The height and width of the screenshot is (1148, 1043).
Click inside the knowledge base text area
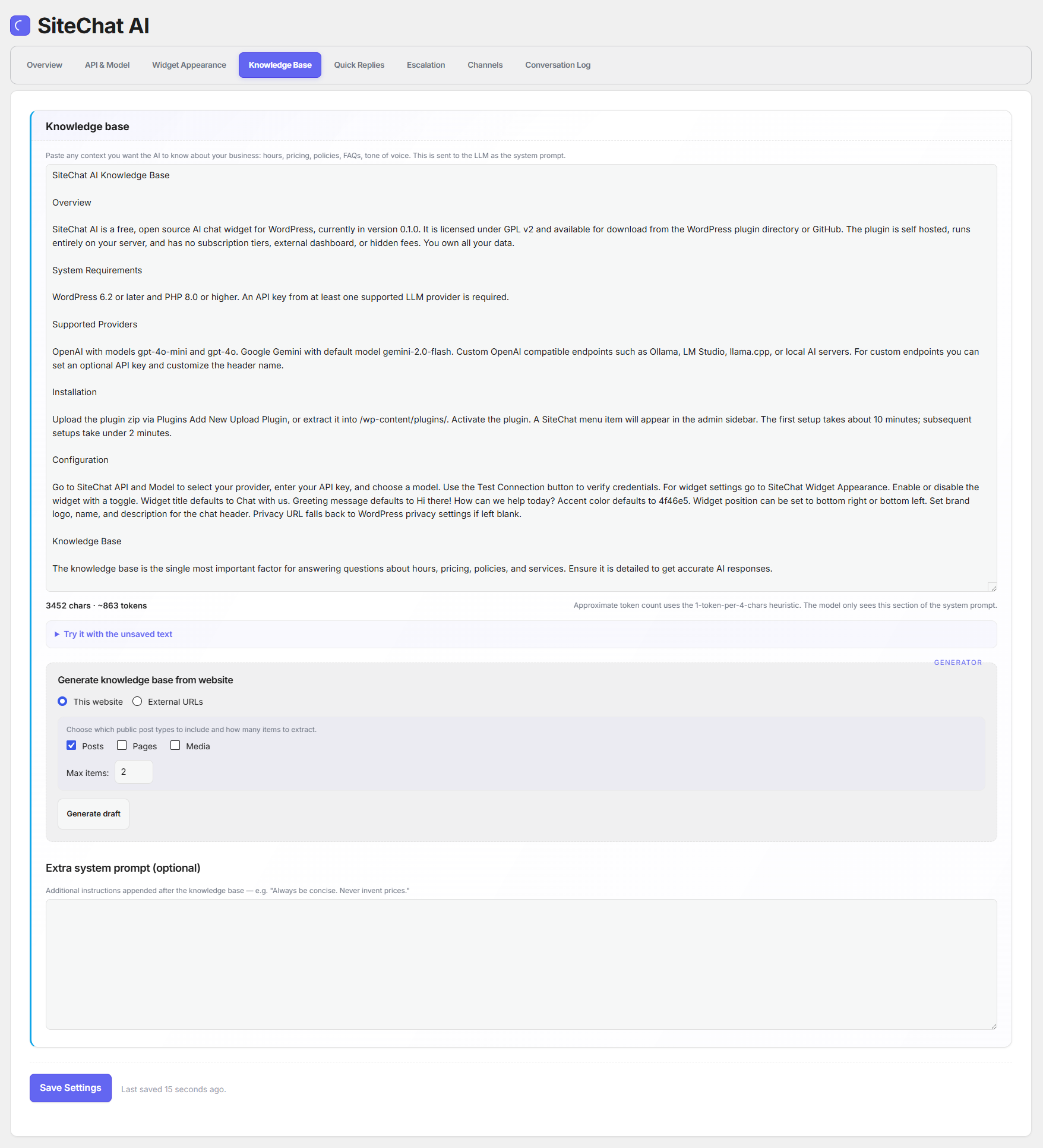point(521,377)
